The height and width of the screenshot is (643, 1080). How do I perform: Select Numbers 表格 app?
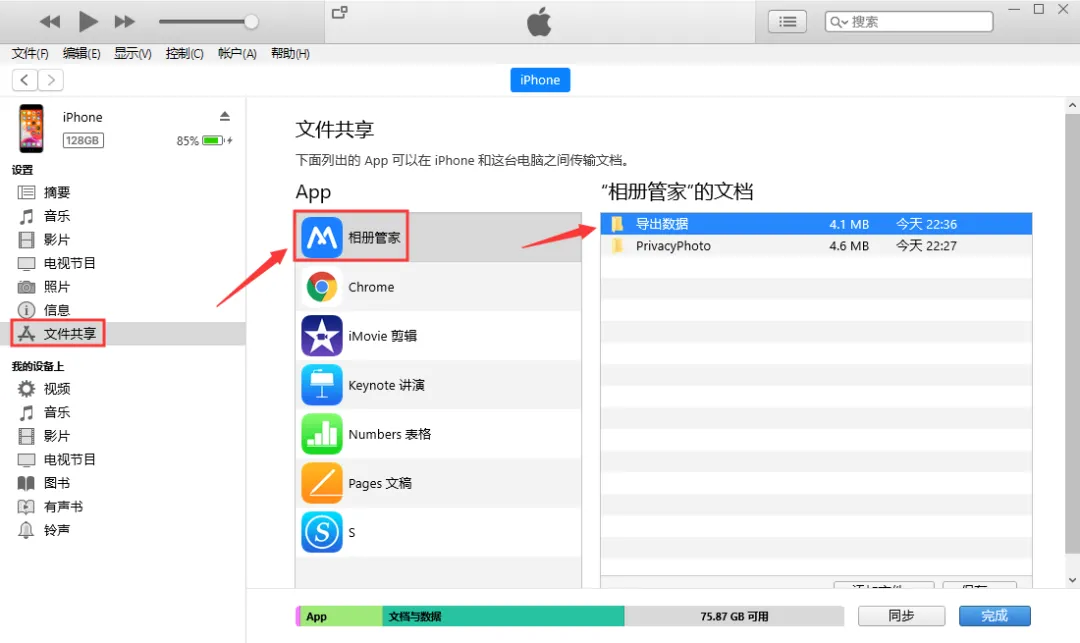[x=389, y=434]
